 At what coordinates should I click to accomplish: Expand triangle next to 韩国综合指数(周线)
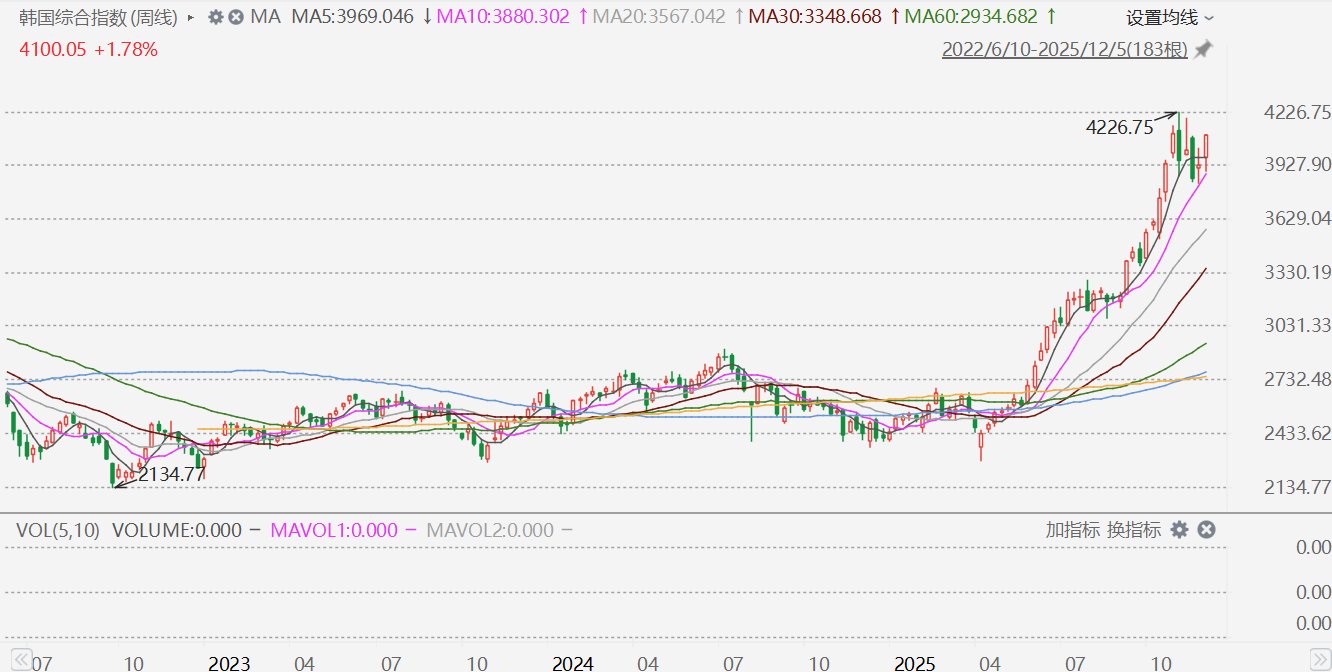point(190,17)
